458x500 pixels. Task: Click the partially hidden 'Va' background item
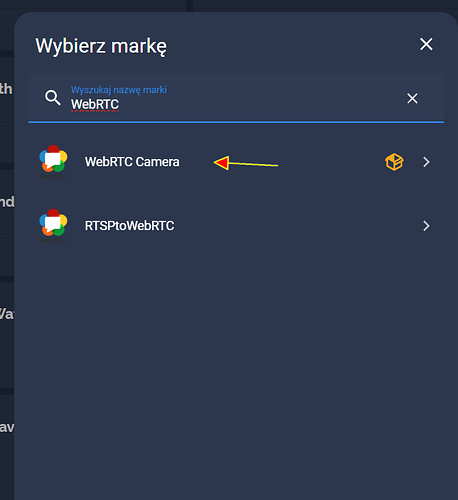click(7, 314)
